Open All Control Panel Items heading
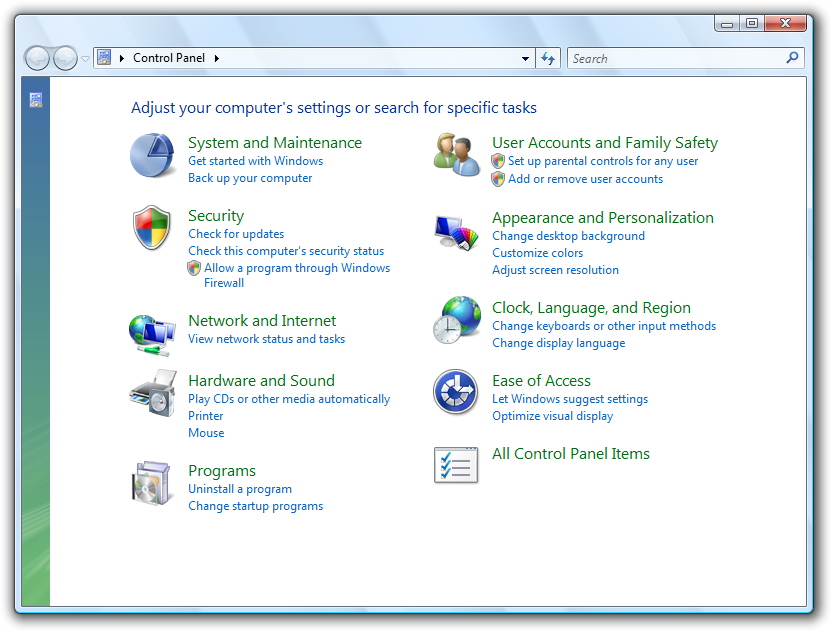This screenshot has height=632, width=832. [570, 454]
